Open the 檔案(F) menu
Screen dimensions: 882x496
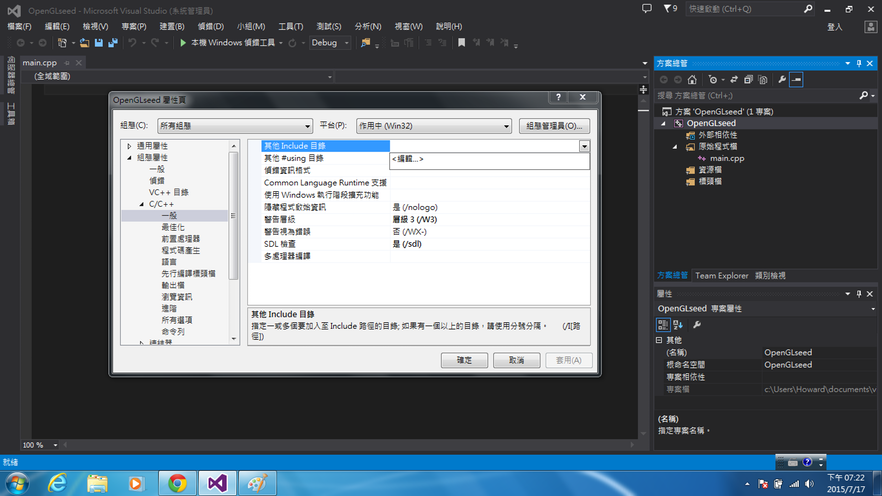pos(20,26)
